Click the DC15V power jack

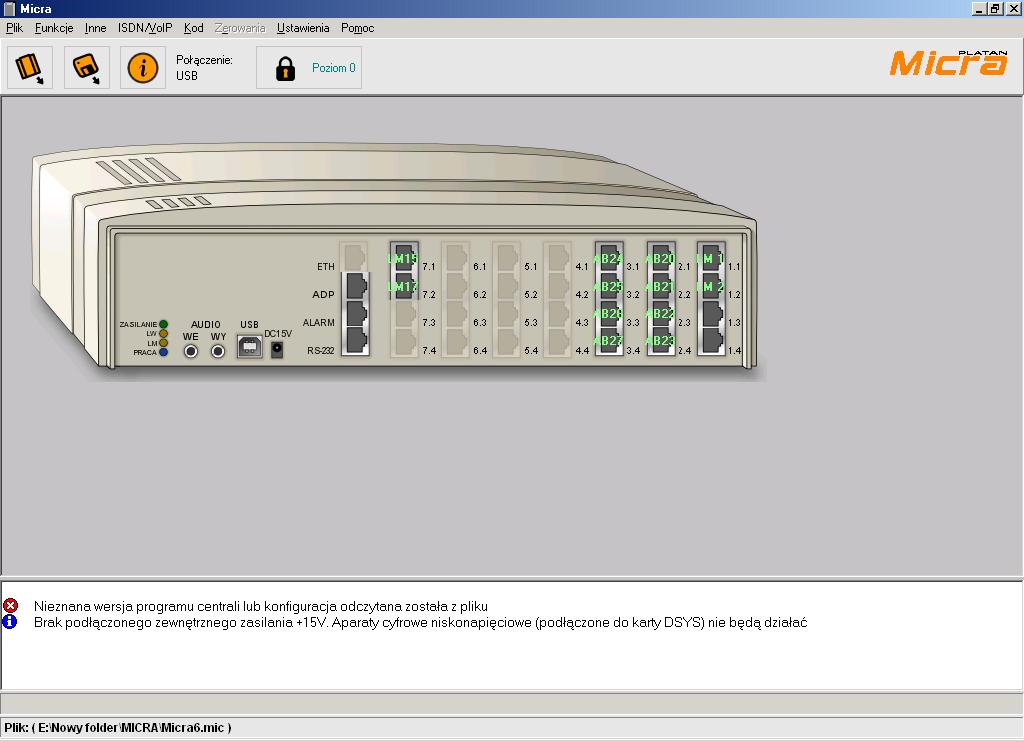[277, 349]
